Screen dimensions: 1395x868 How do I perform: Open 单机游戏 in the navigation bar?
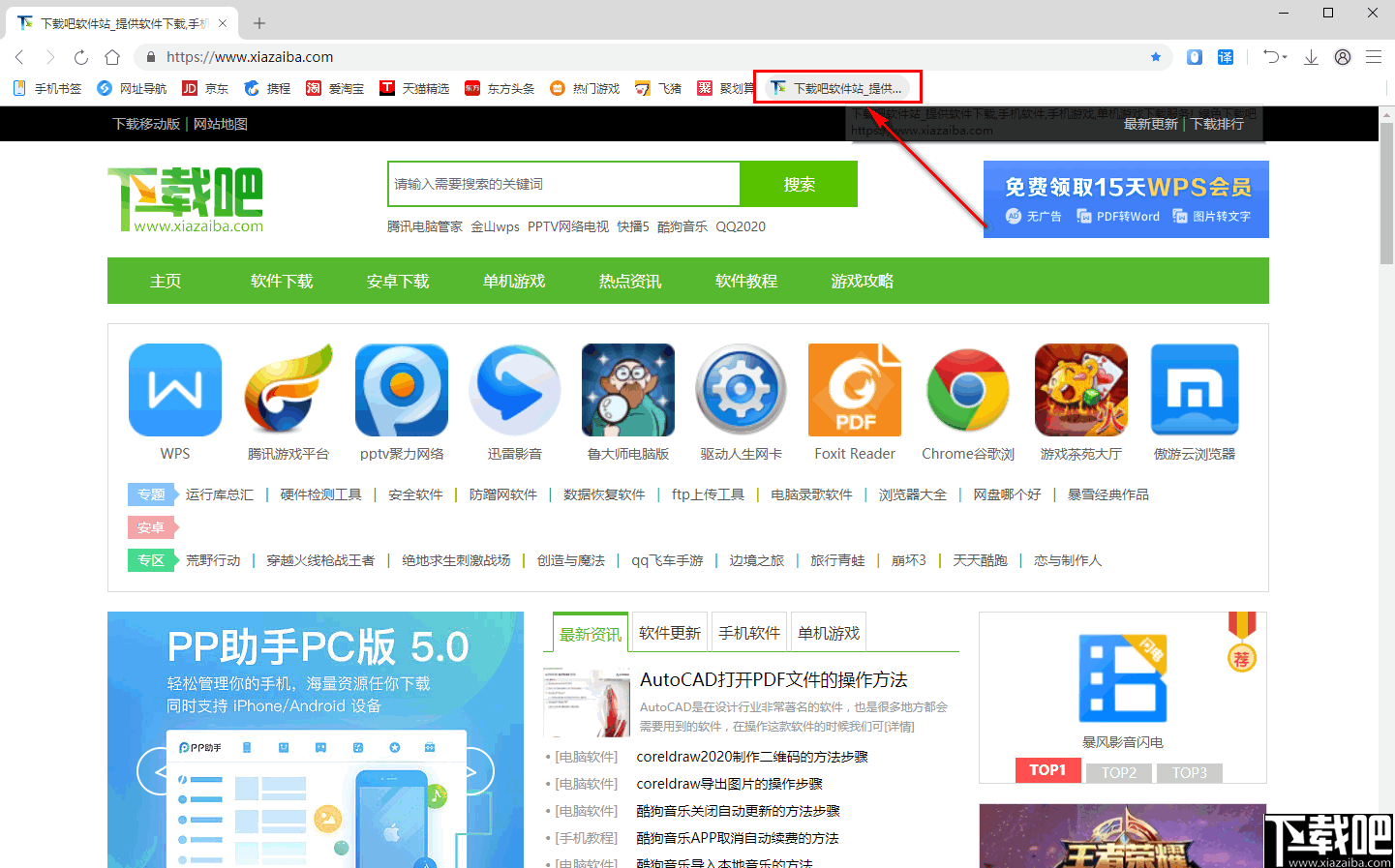coord(514,281)
